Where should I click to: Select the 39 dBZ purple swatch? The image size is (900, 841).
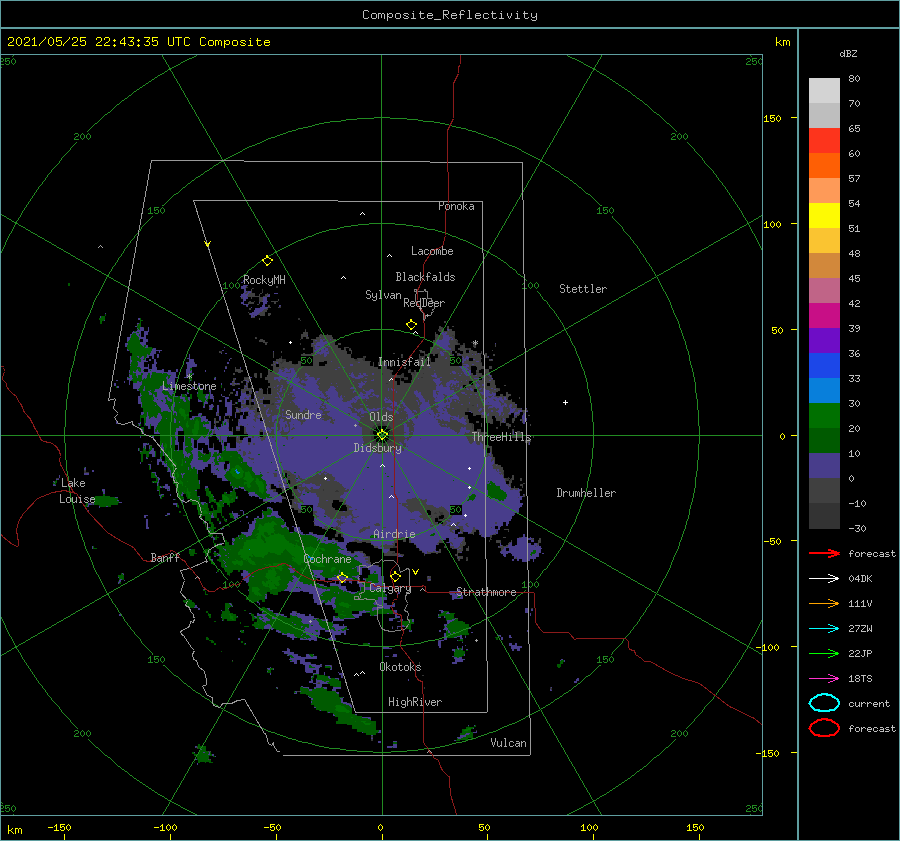pyautogui.click(x=824, y=340)
